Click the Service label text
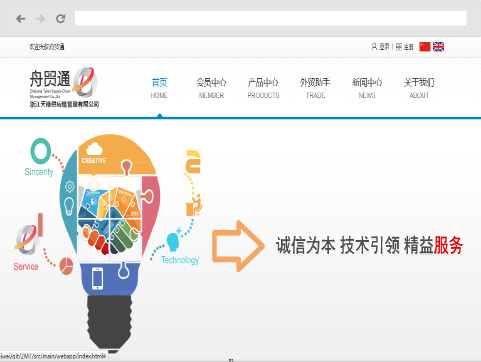Image resolution: width=481 pixels, height=362 pixels. 26,266
